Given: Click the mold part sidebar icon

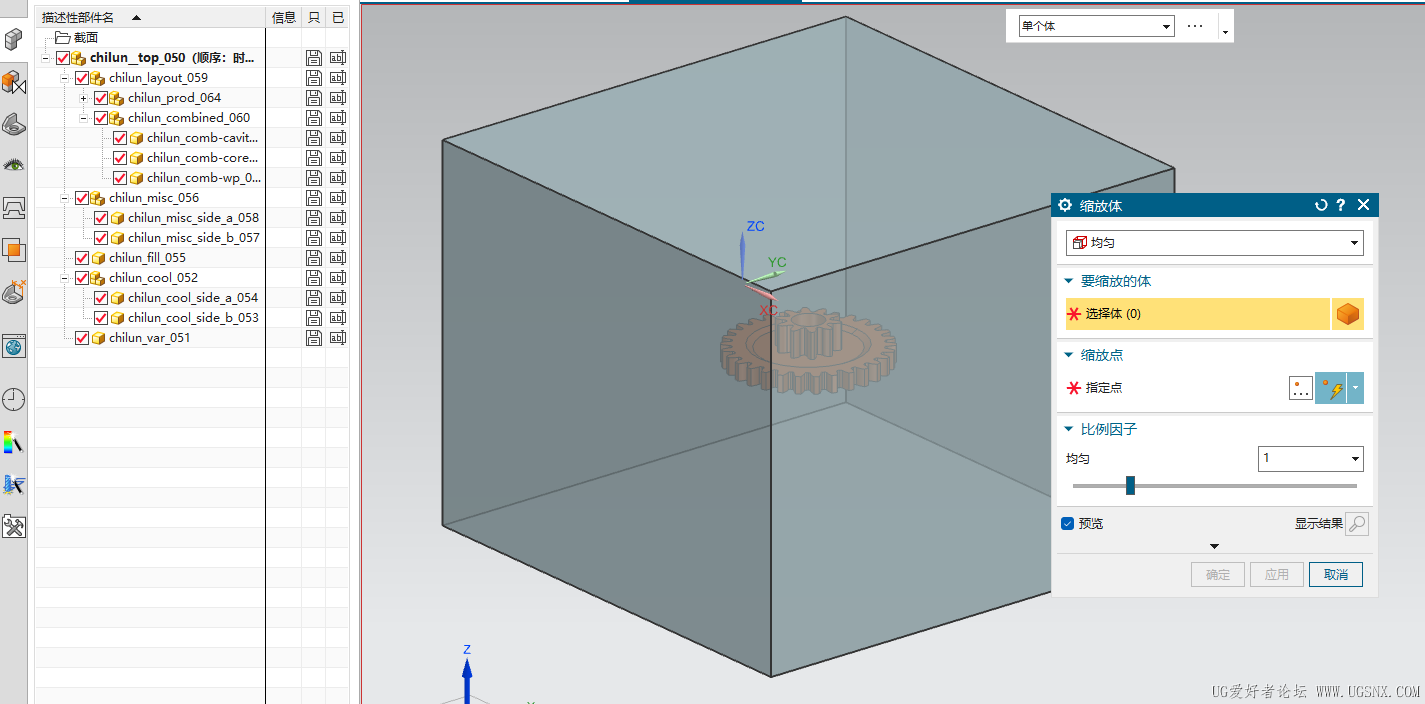Looking at the screenshot, I should (x=13, y=292).
